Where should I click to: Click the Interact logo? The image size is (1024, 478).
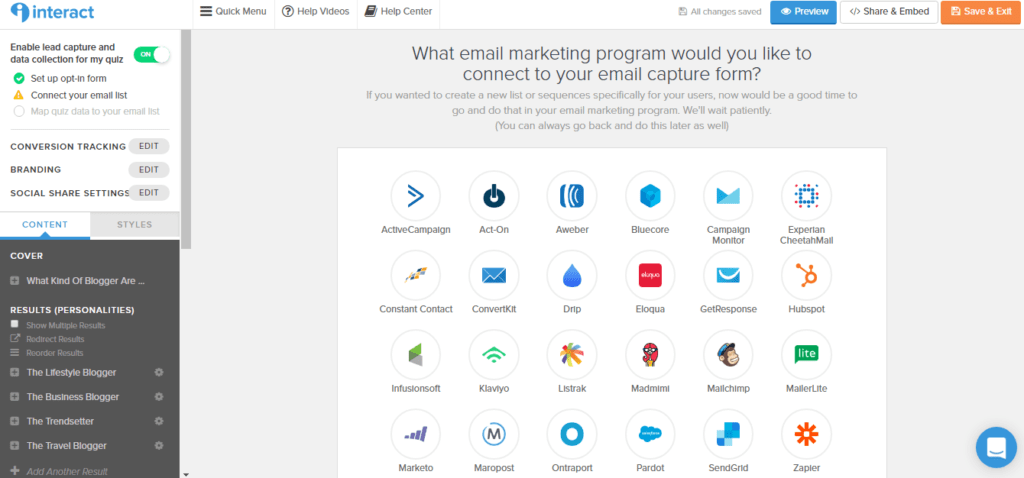[x=52, y=12]
